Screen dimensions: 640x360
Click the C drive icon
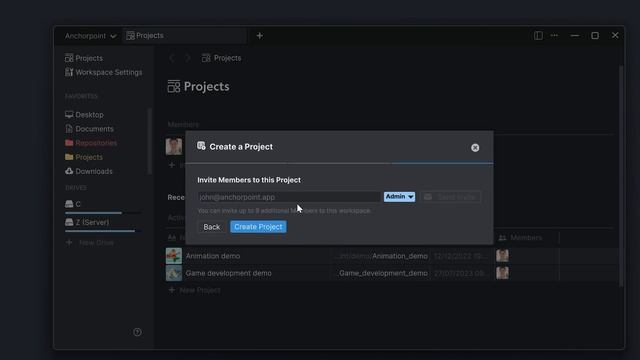point(69,204)
